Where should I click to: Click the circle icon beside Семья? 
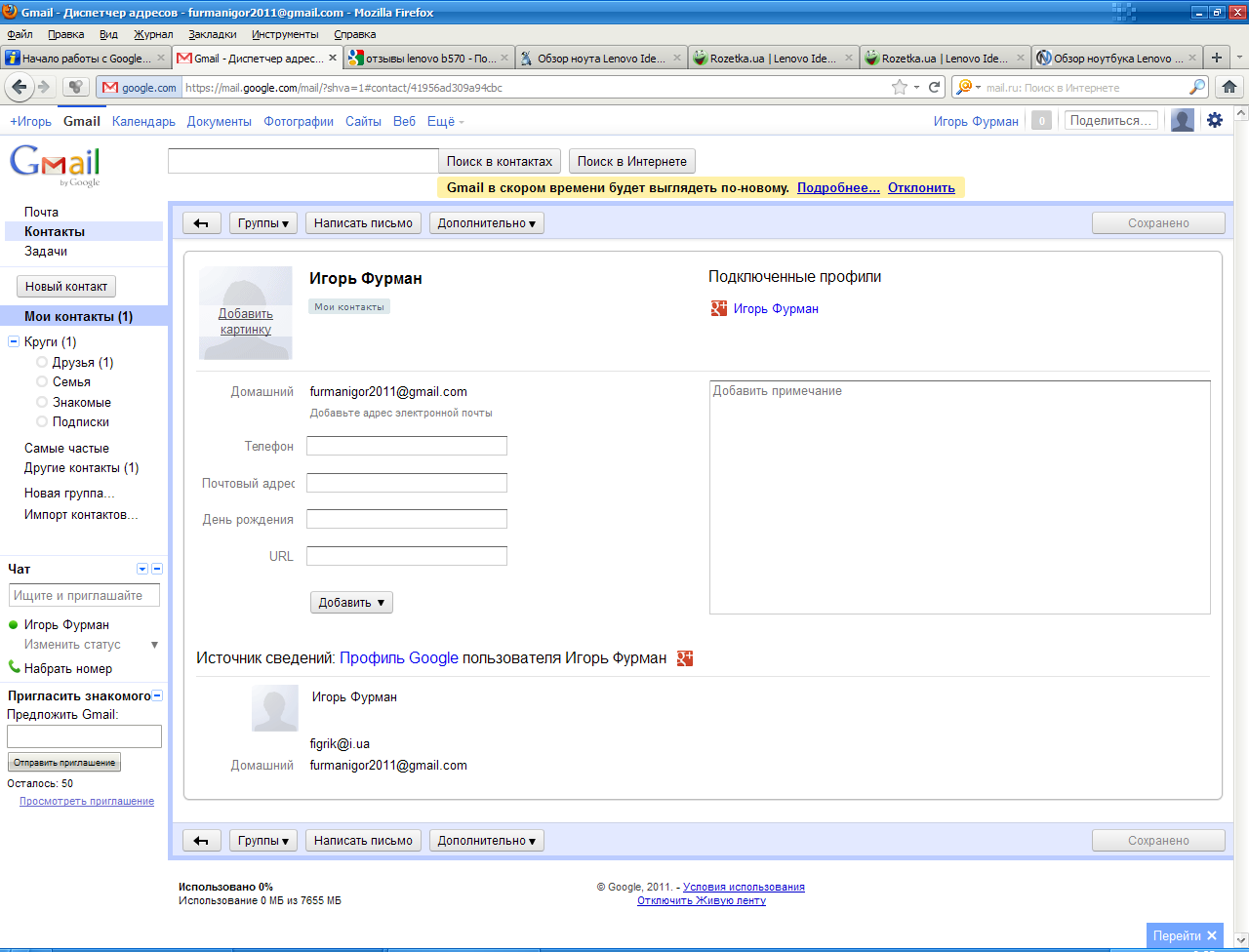tap(42, 381)
